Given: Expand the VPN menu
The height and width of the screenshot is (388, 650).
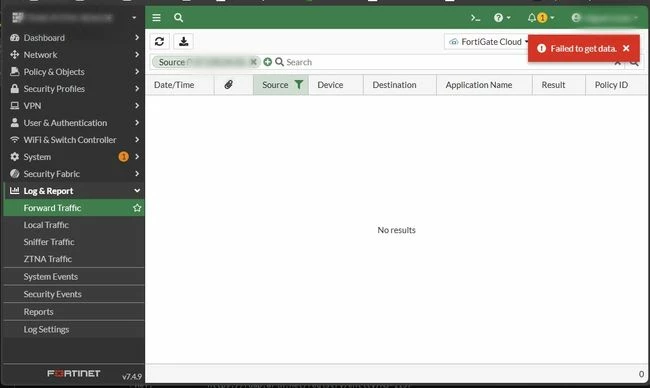Looking at the screenshot, I should coord(74,106).
